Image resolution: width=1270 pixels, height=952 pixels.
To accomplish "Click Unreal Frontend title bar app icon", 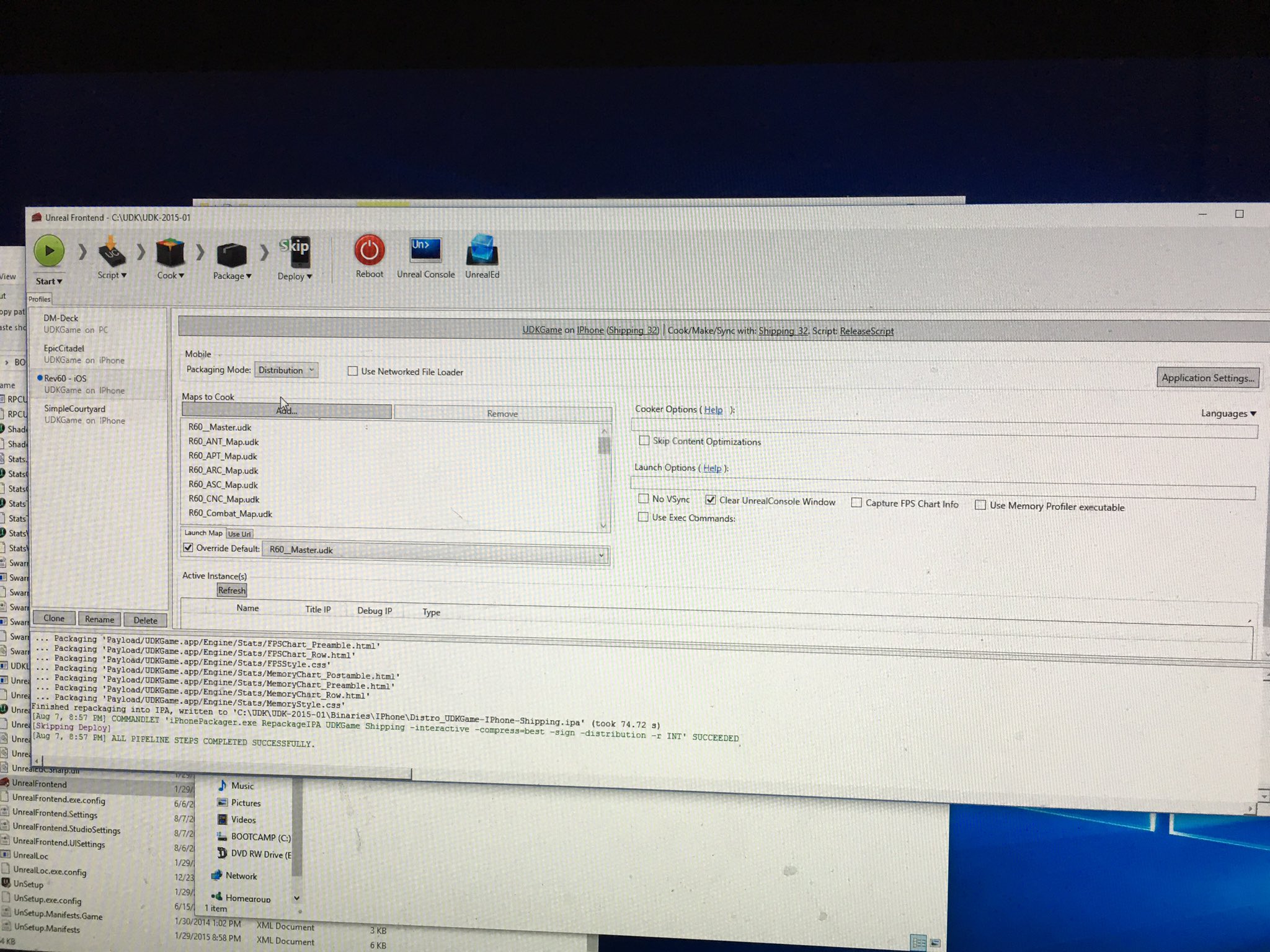I will [37, 217].
